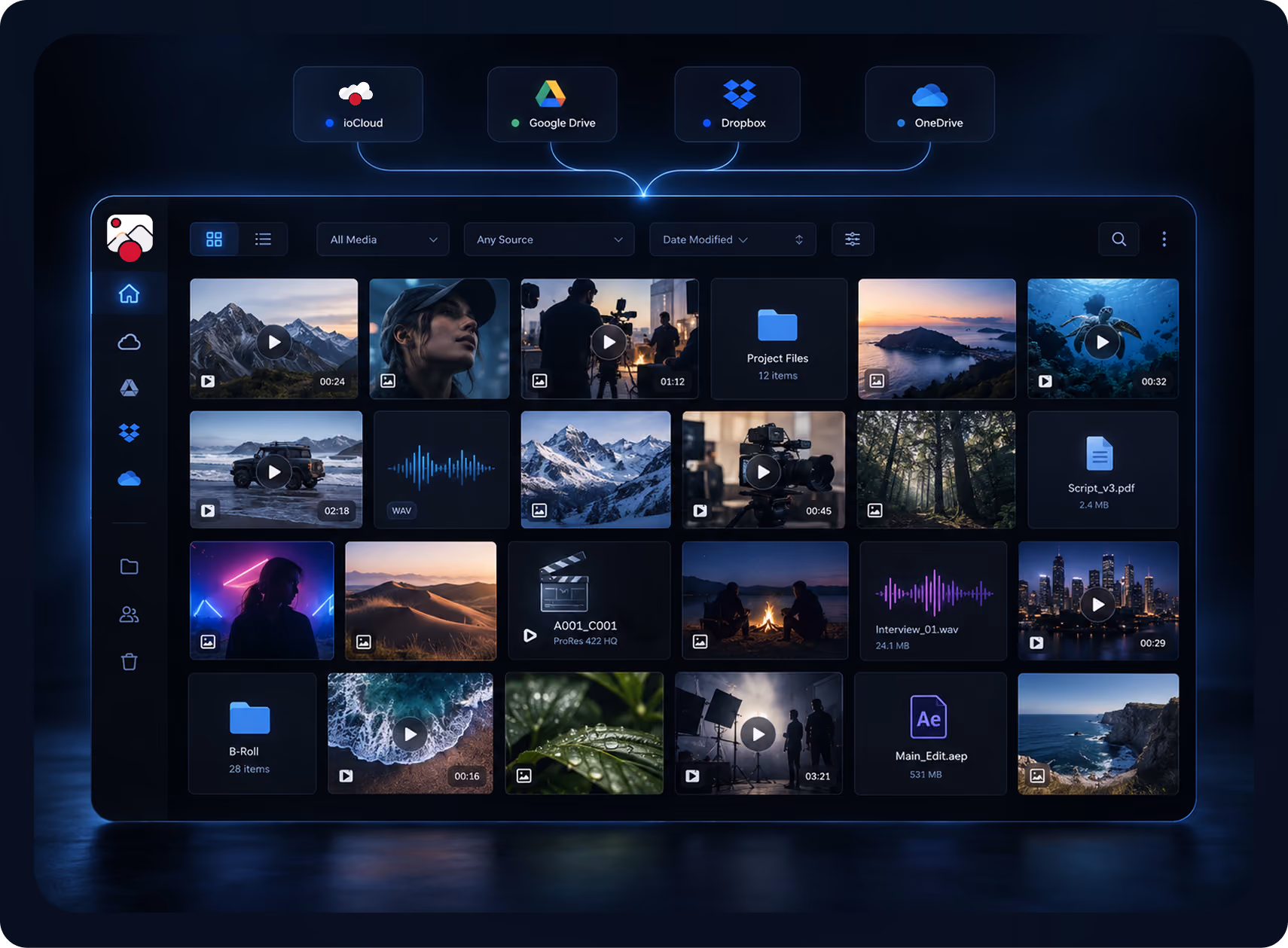Open the ioCloud outline icon in sidebar

pos(129,342)
